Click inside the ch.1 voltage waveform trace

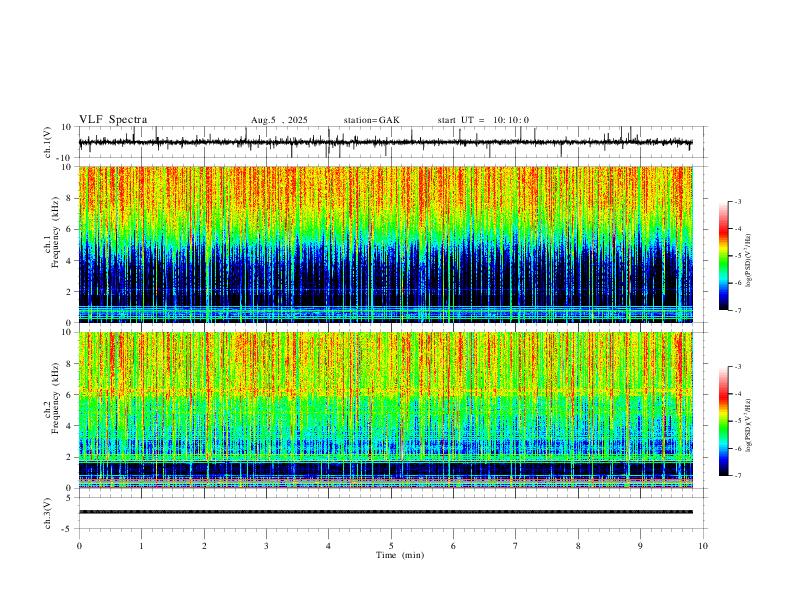(x=385, y=142)
